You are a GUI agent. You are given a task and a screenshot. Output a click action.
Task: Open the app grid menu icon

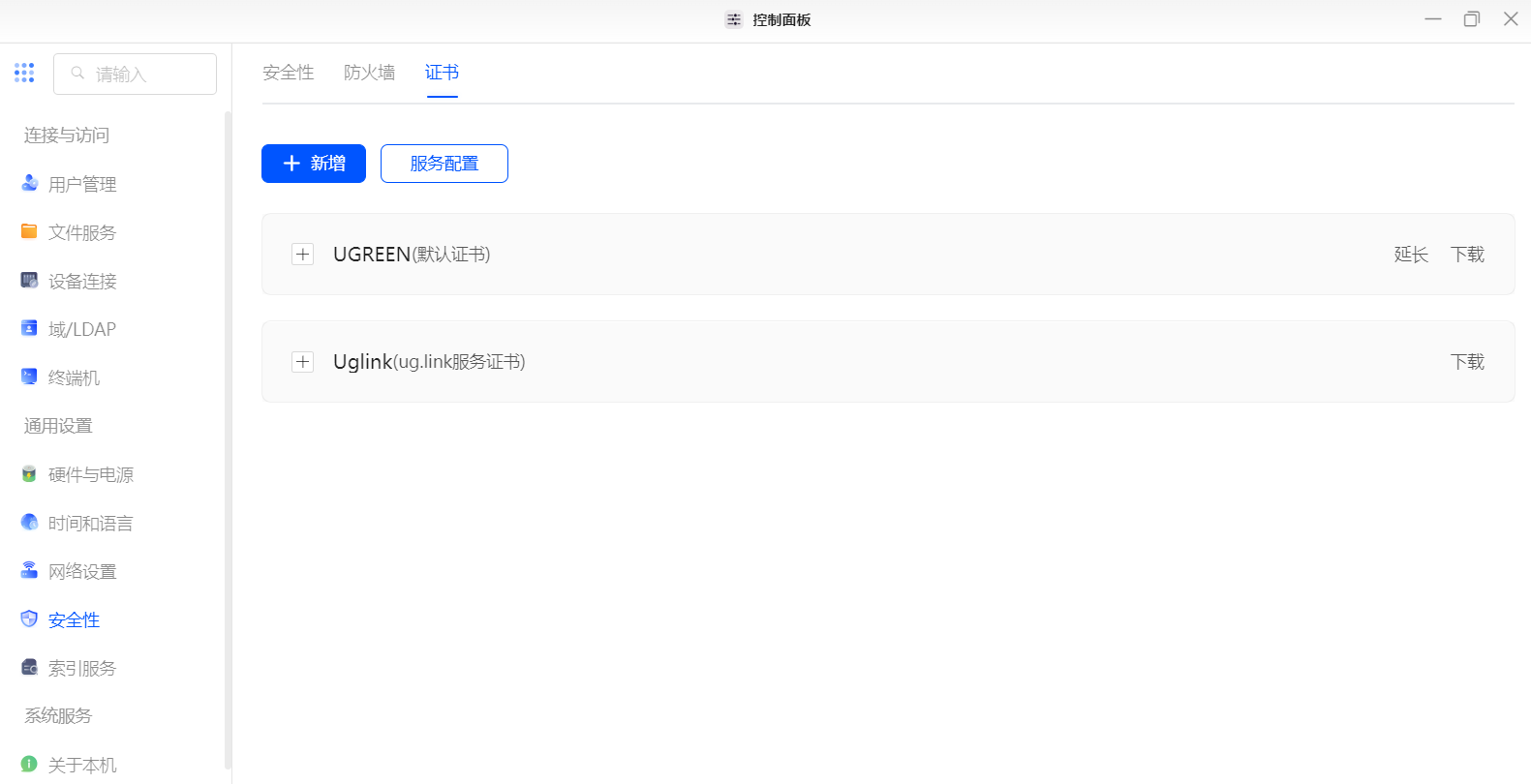coord(24,73)
